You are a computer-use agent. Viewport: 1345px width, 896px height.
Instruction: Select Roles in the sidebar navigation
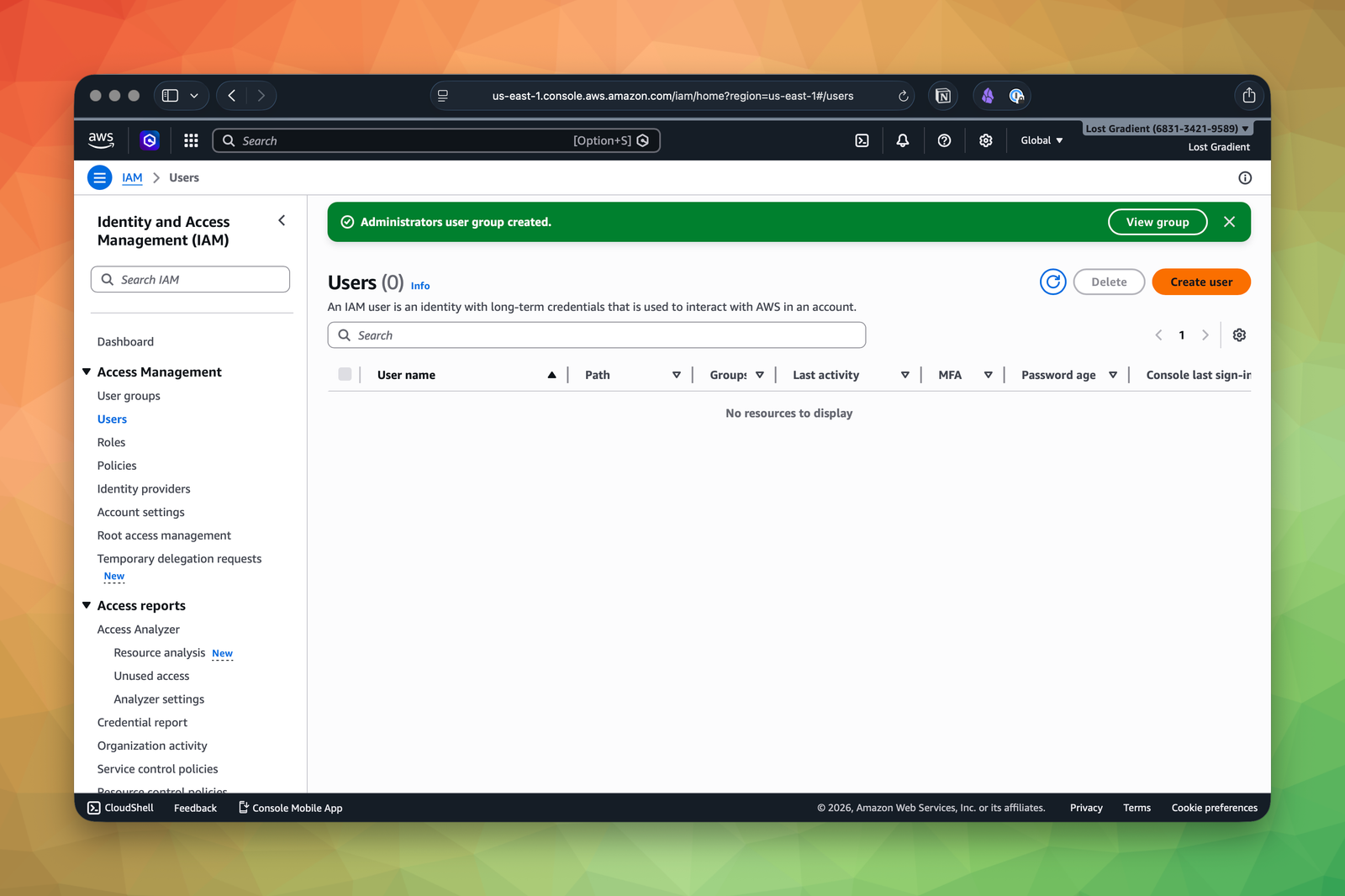click(110, 441)
